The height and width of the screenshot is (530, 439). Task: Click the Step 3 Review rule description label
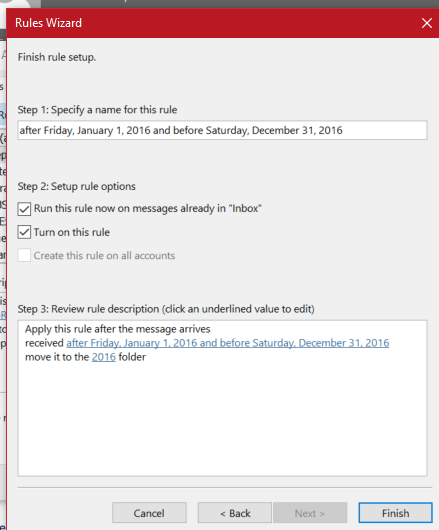pos(166,309)
